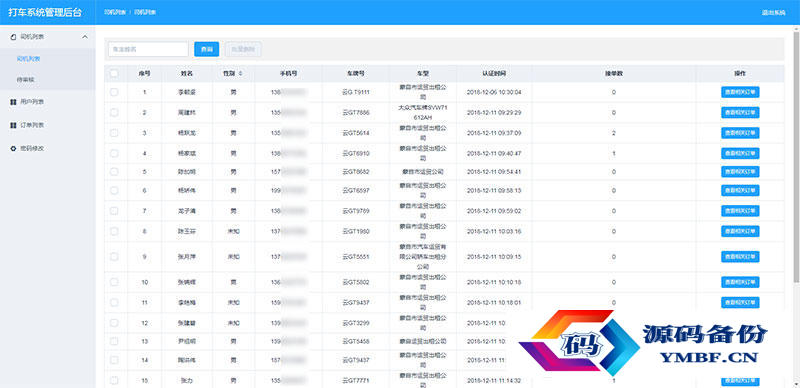Check the checkbox for row 2
800x388 pixels.
114,112
